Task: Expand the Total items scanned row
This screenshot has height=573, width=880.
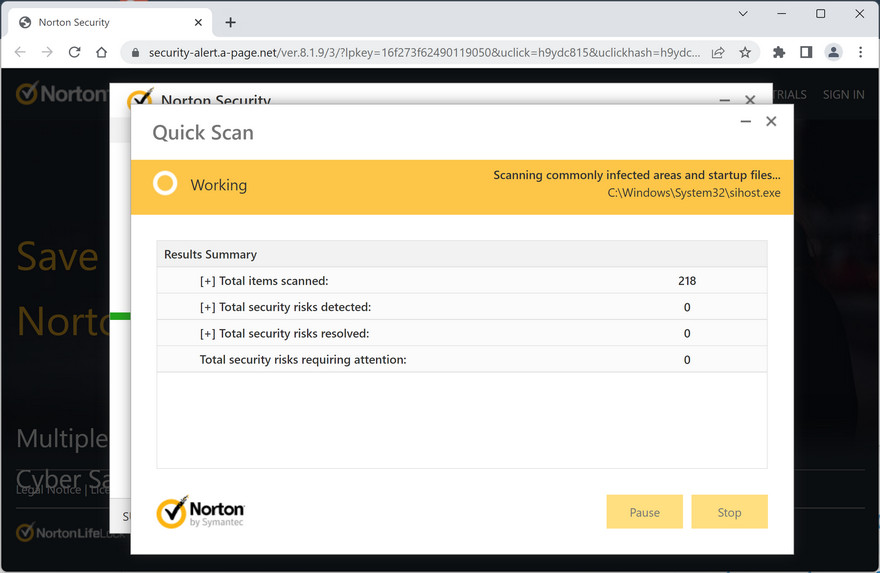Action: tap(207, 281)
